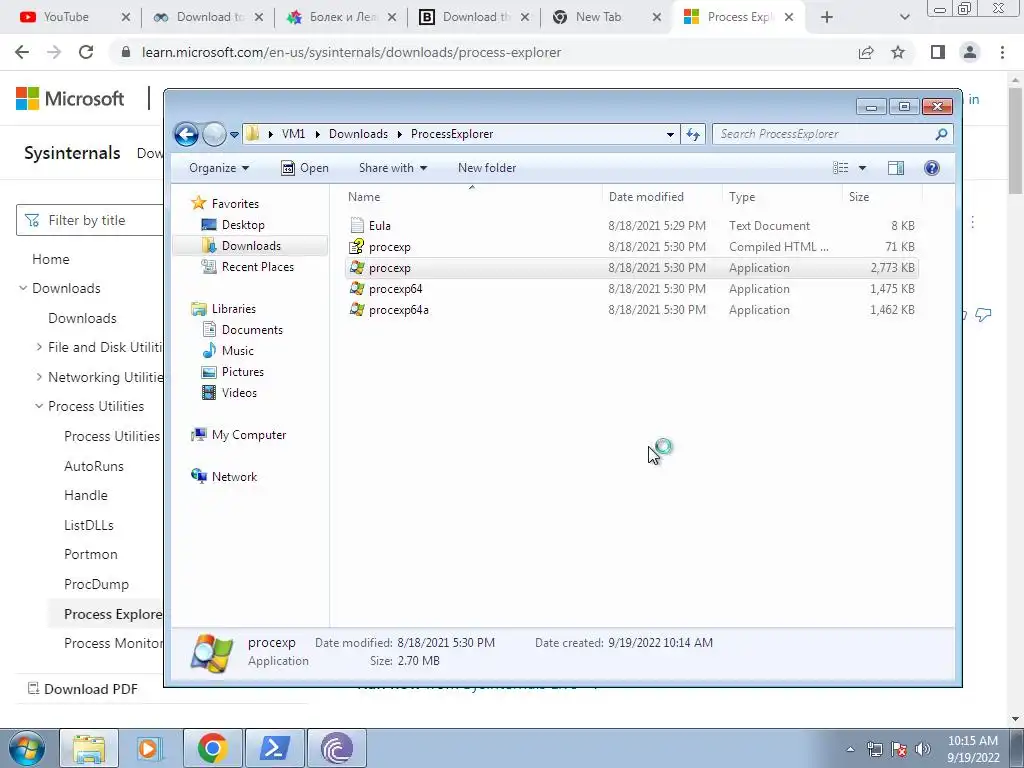Image resolution: width=1024 pixels, height=768 pixels.
Task: Open the Windows Start orb
Action: click(x=26, y=748)
